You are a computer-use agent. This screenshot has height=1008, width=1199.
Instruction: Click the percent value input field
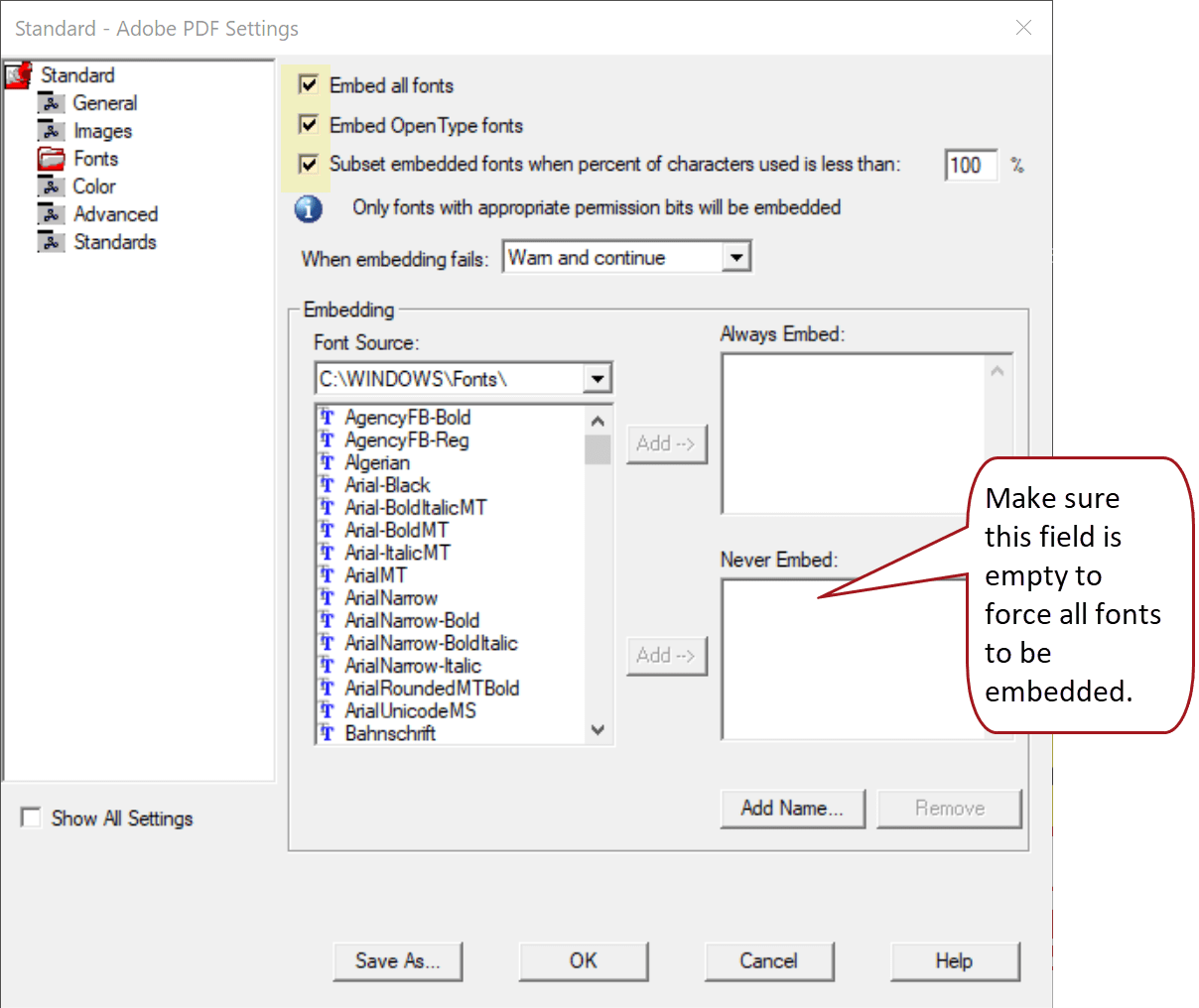[x=970, y=166]
